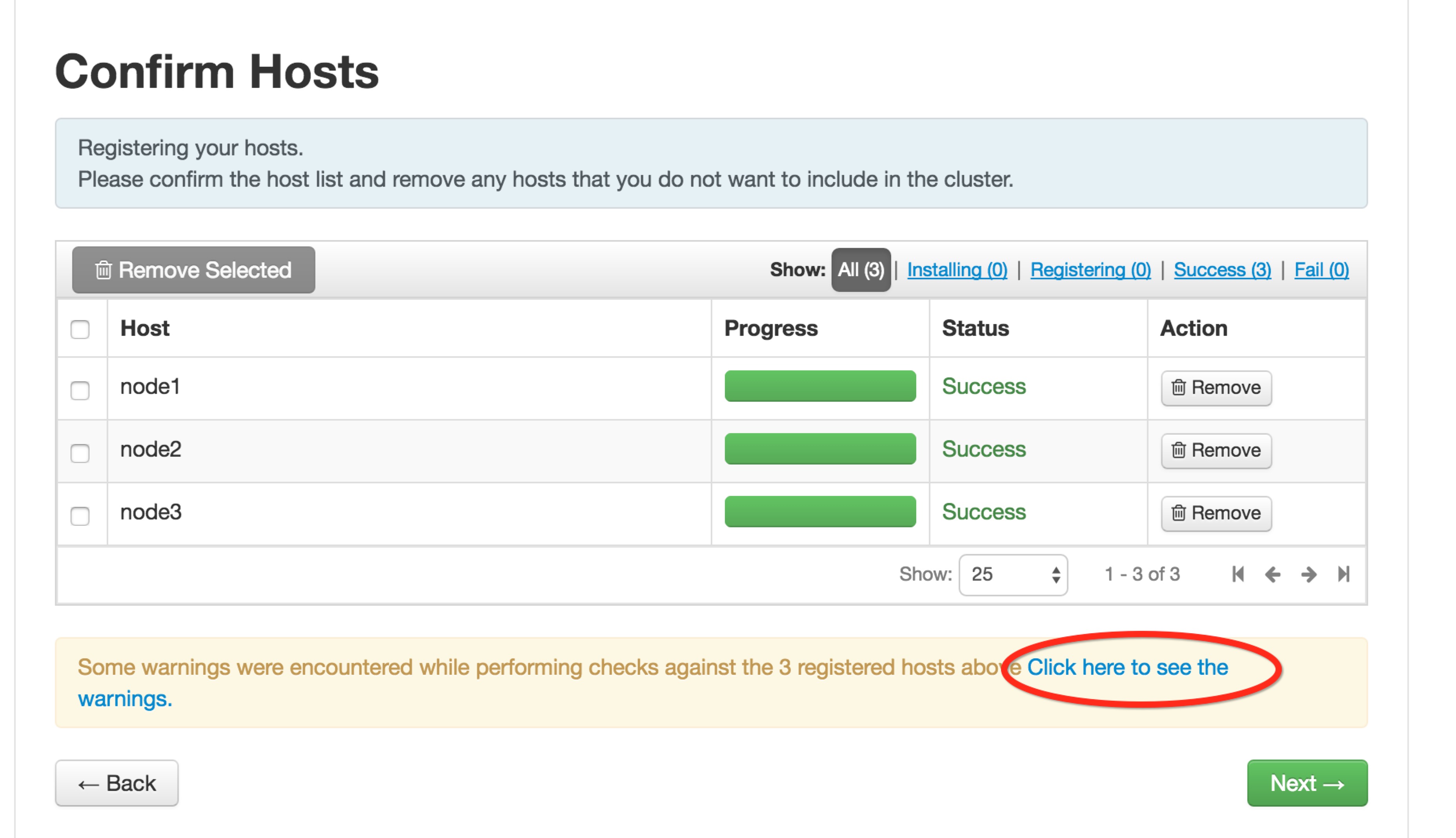Screen dimensions: 1456x838
Task: Select the node2 row checkbox
Action: coord(80,453)
